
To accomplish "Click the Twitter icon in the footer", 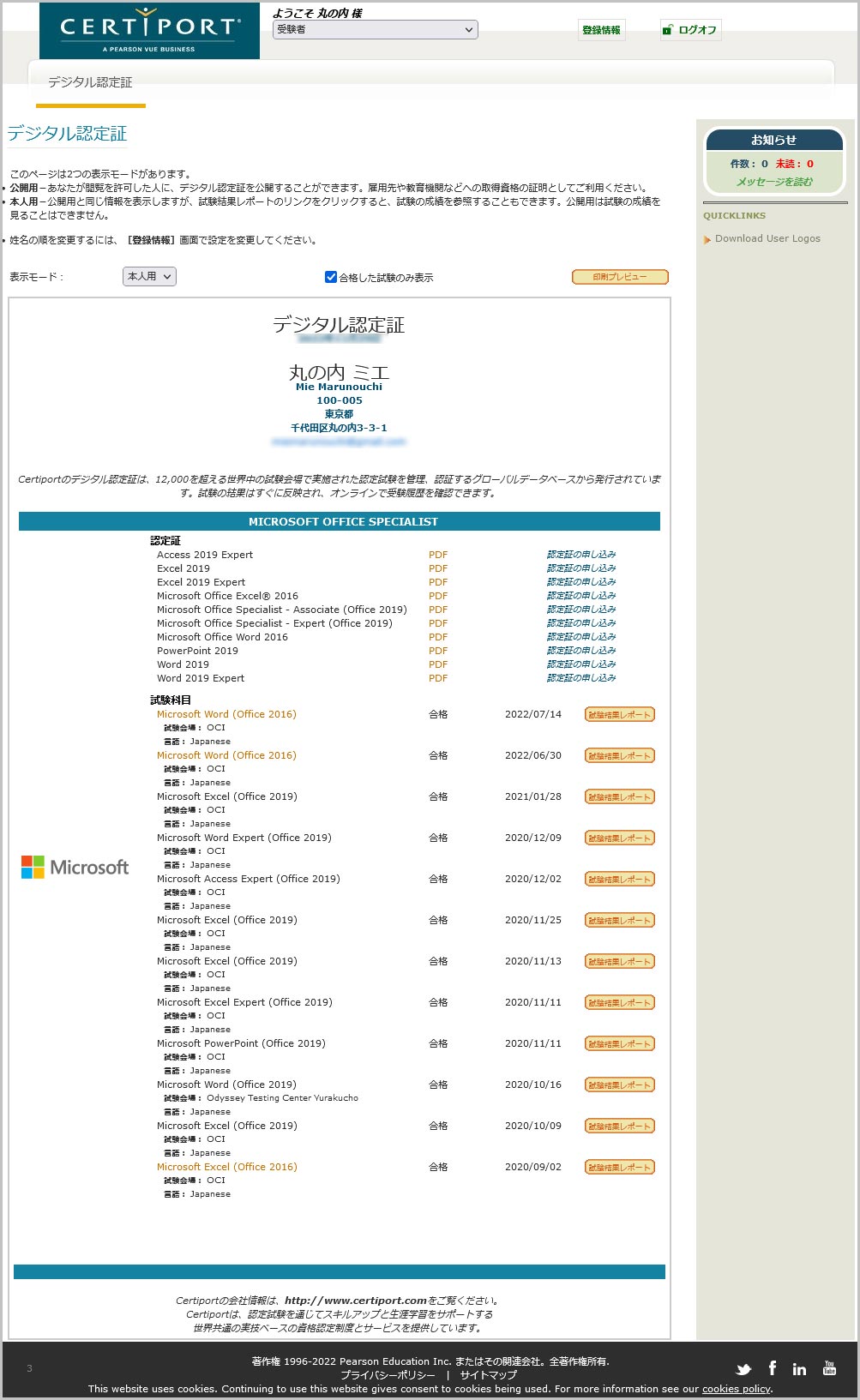I will pos(743,1369).
